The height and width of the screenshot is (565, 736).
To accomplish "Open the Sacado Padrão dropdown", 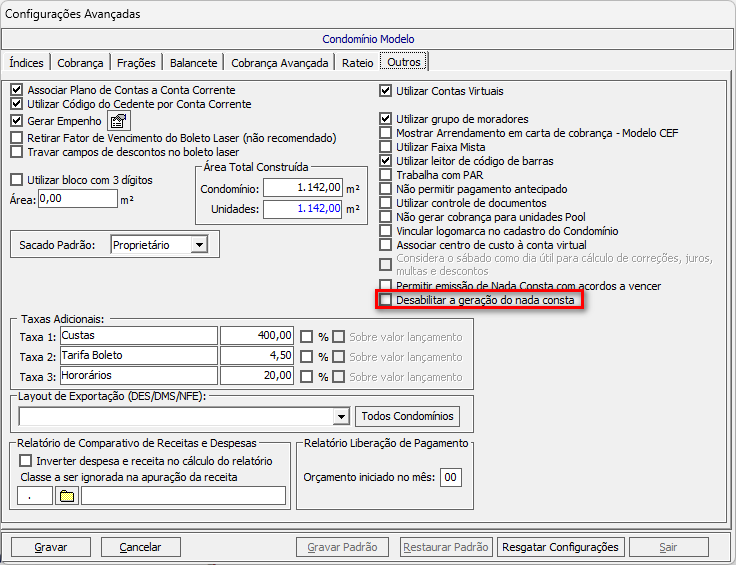I will click(199, 245).
